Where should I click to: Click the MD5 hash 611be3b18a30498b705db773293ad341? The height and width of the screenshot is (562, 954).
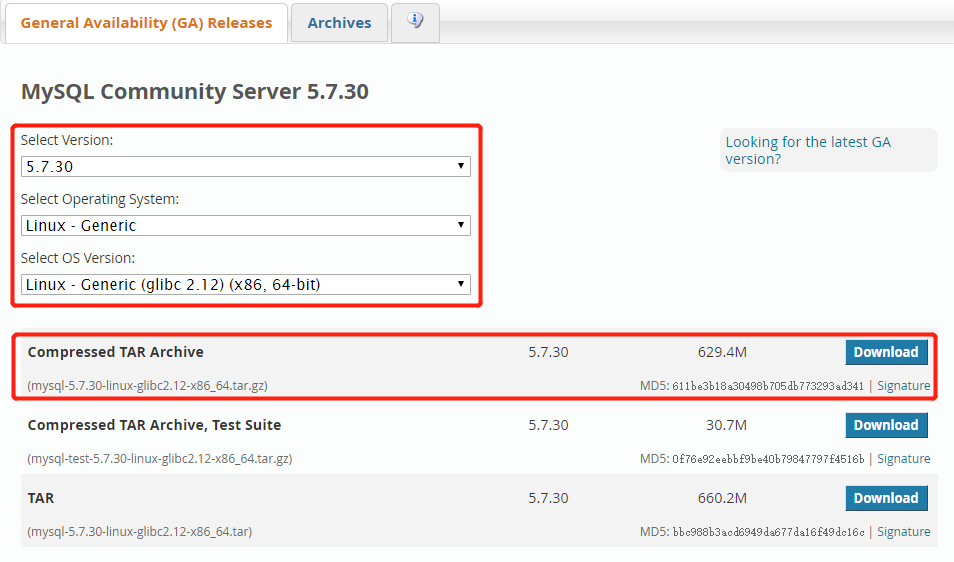[768, 386]
